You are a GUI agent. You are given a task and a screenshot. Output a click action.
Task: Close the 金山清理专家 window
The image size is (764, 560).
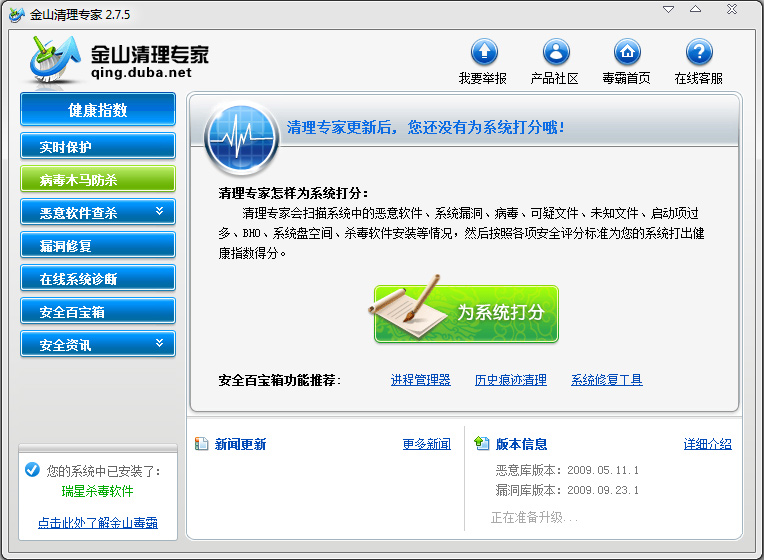[x=732, y=9]
